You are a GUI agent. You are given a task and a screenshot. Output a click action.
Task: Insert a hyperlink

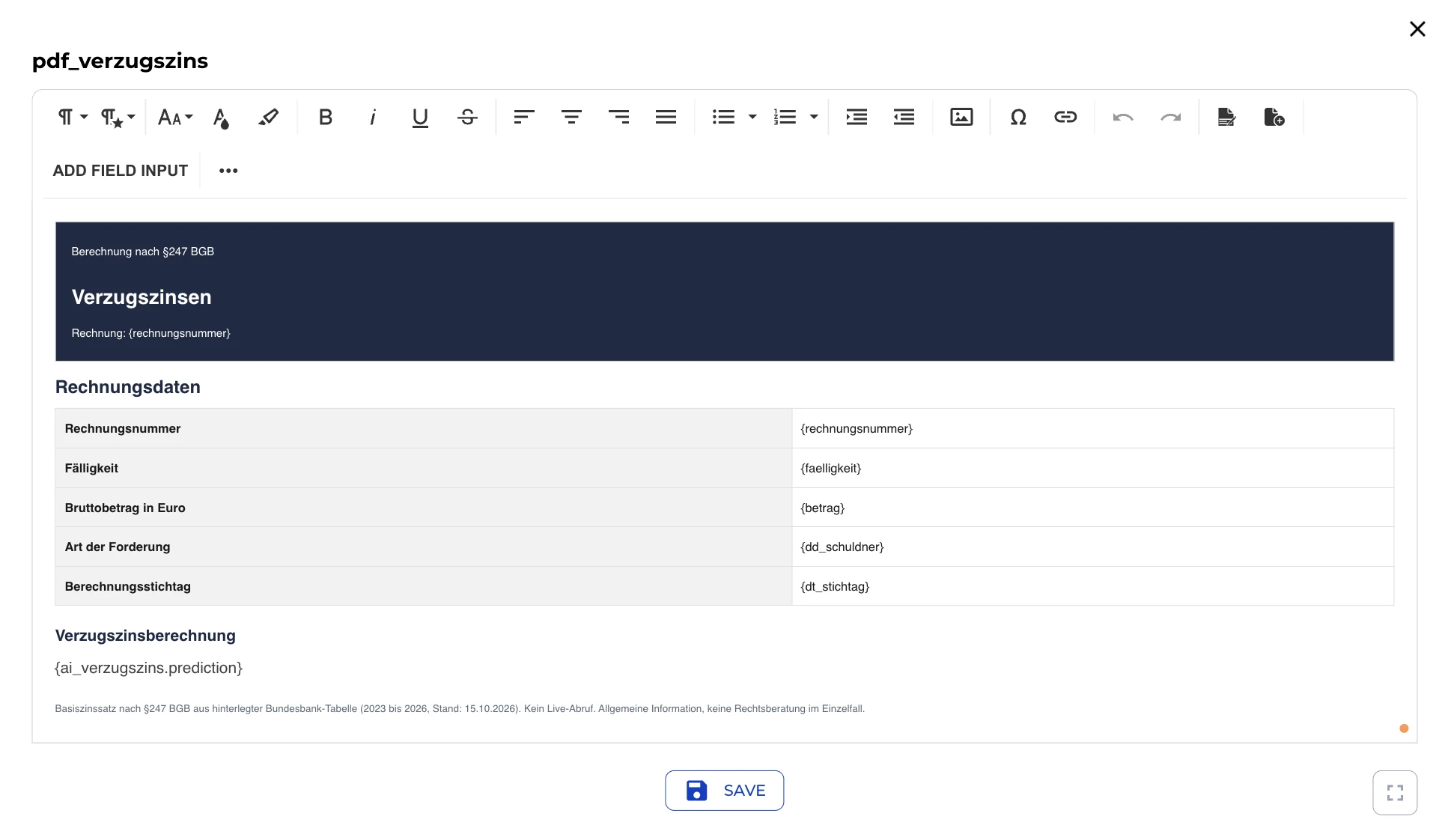[1065, 117]
